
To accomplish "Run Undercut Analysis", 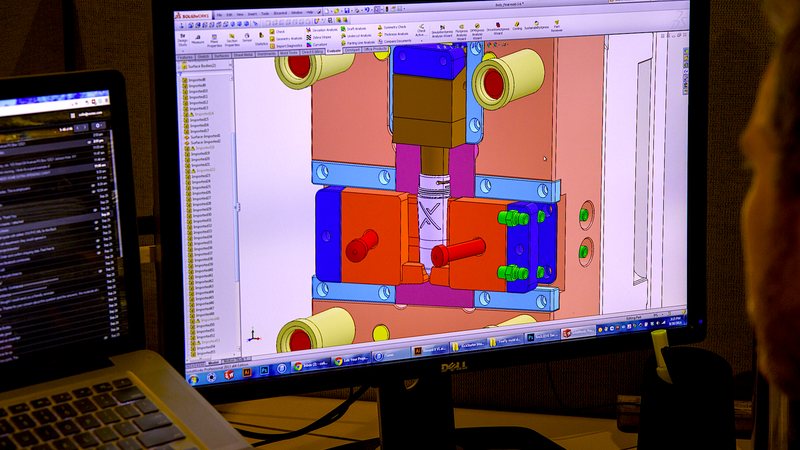I will click(x=356, y=36).
